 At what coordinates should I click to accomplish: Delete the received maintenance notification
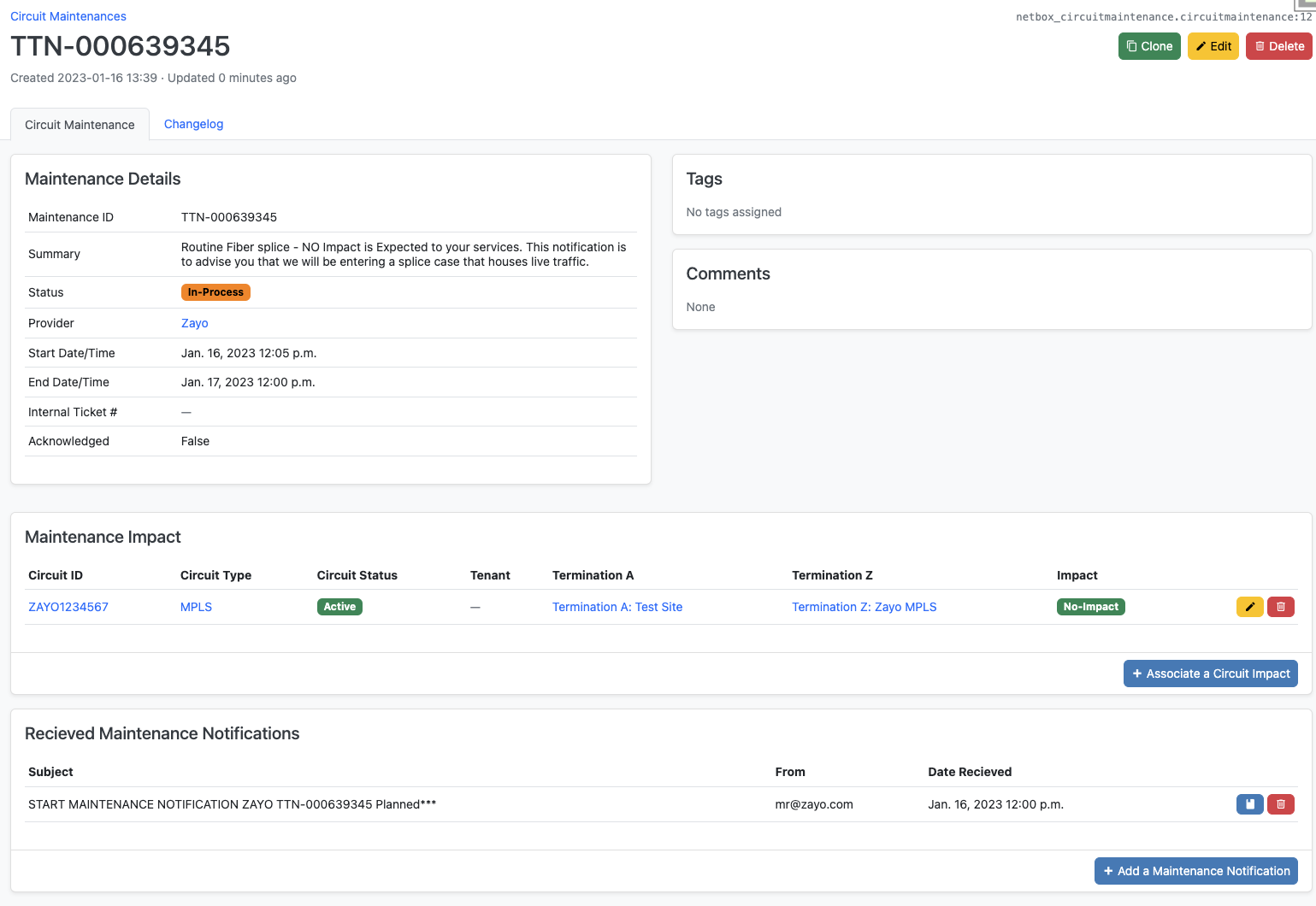coord(1280,804)
